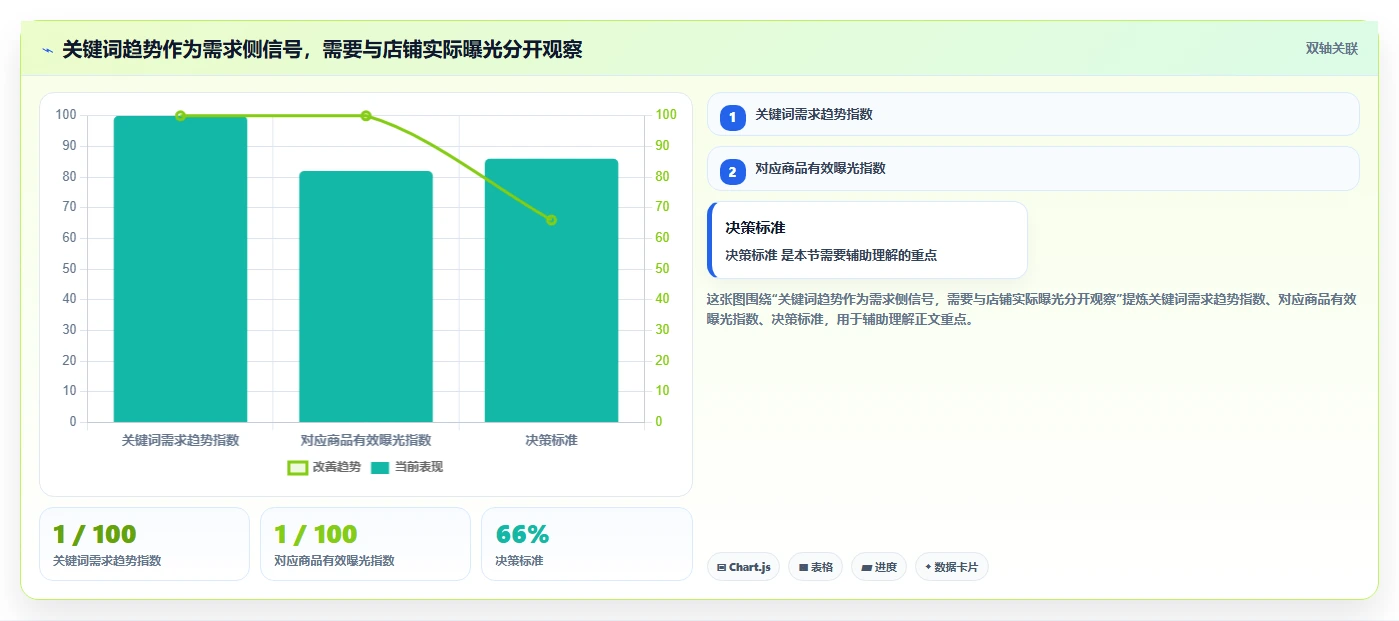
Task: Click the sparkle icon in 数据卡片 tag
Action: tap(929, 567)
